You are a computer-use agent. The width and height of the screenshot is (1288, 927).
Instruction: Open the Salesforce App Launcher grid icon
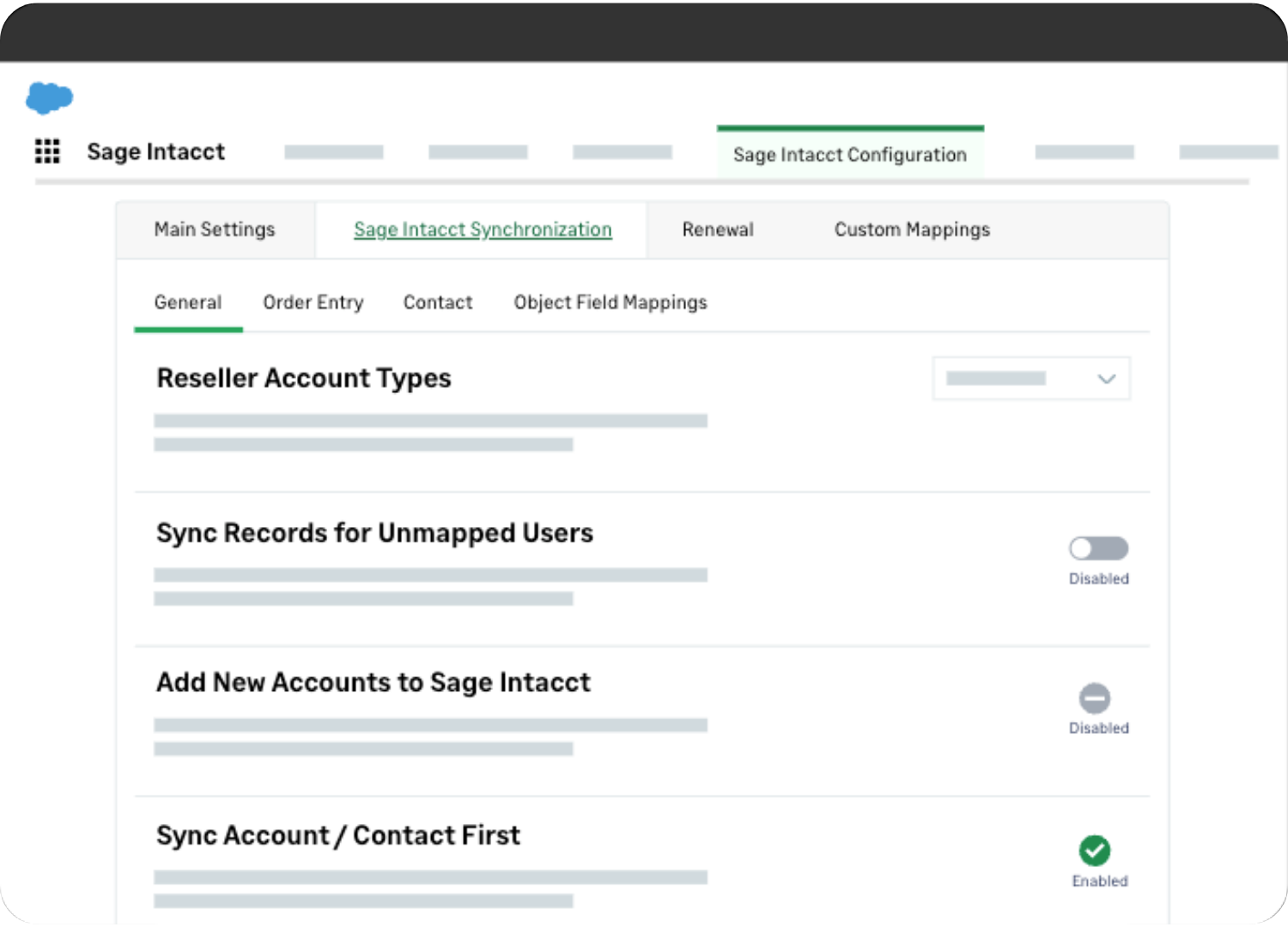tap(47, 151)
